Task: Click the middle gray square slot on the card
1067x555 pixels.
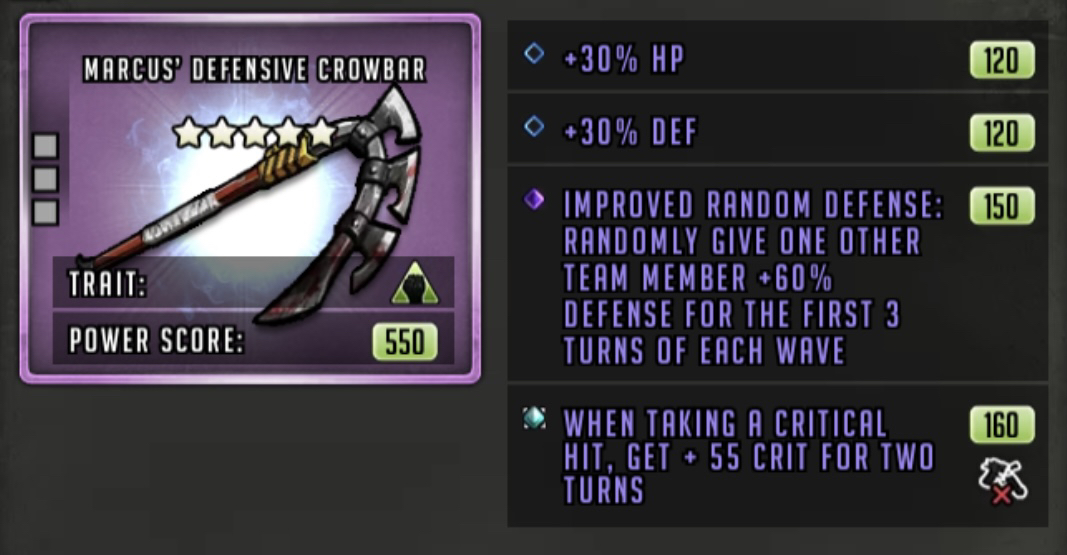Action: [x=46, y=179]
